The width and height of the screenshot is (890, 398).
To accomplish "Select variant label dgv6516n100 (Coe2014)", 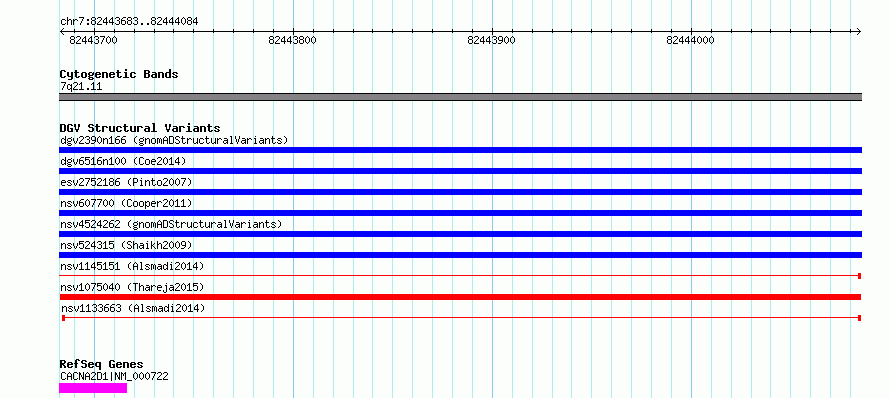I will coord(123,161).
